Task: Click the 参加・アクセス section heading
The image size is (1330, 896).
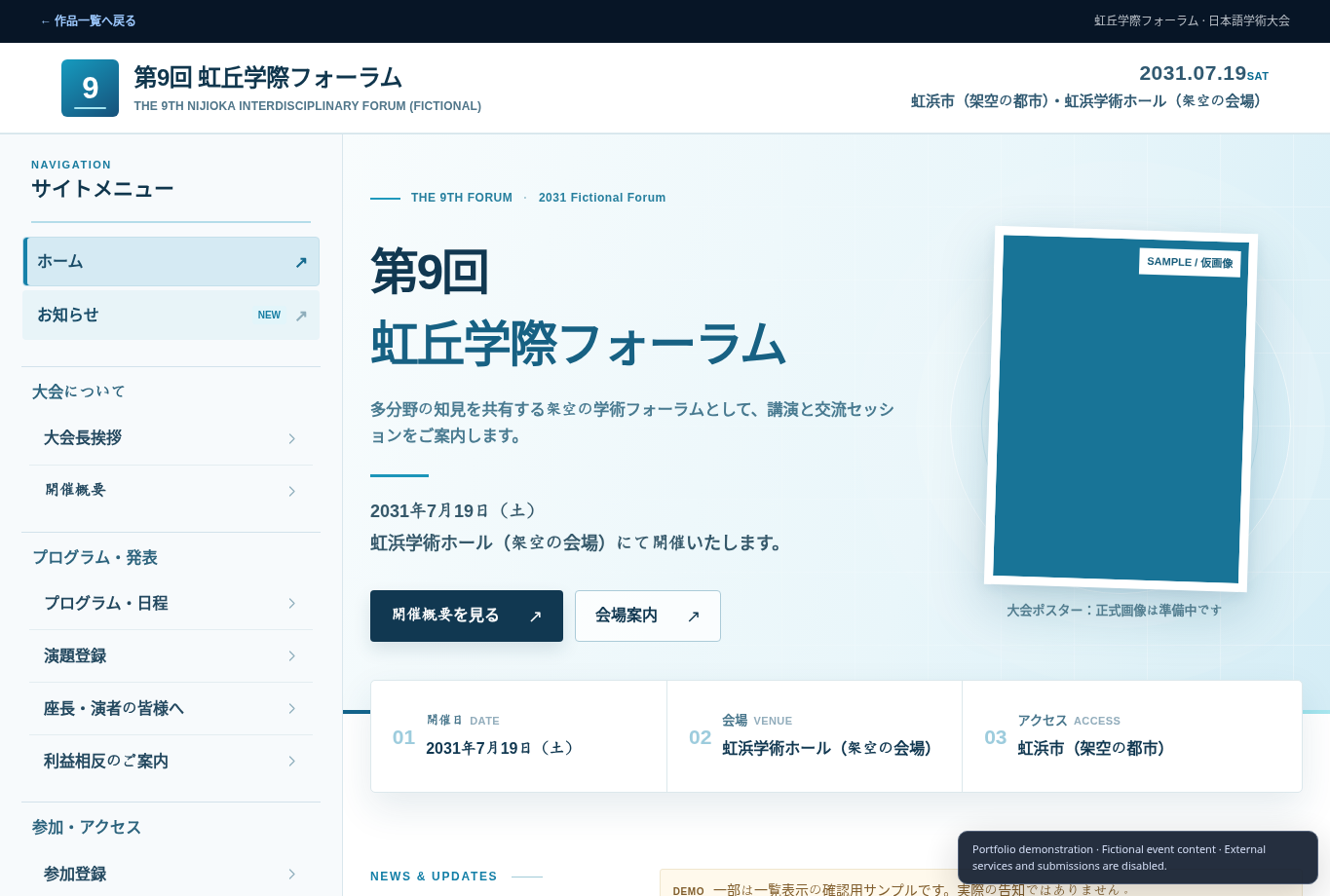Action: click(x=87, y=827)
